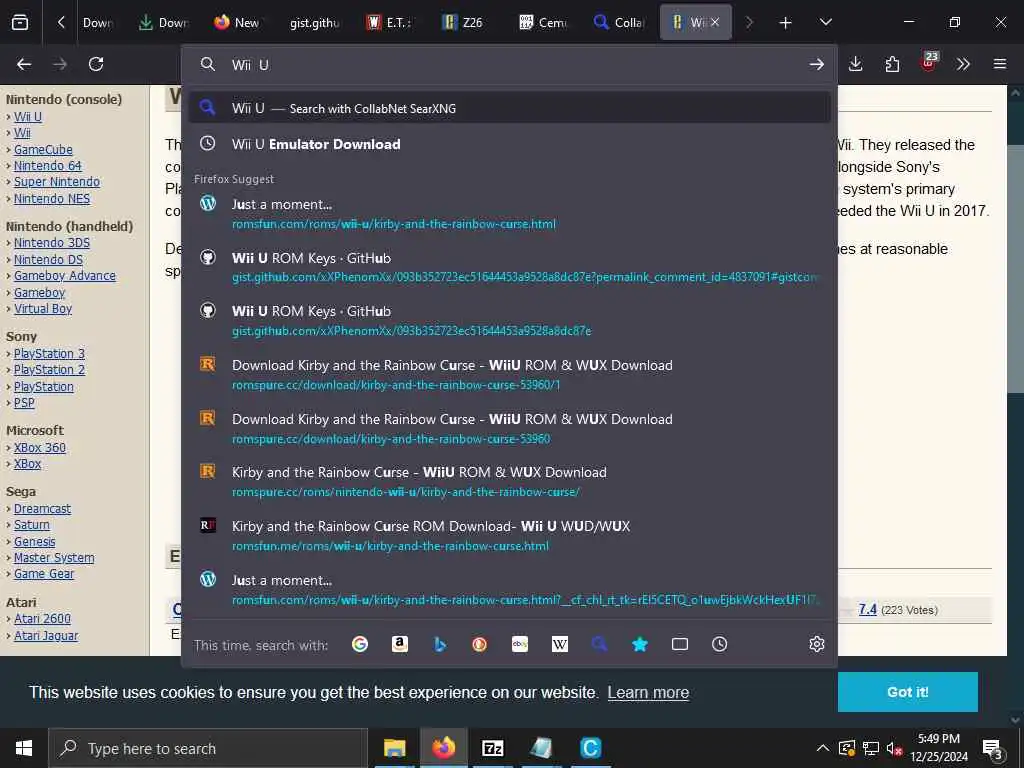Click the taskbar search box
Screen dimensions: 1024x768
(208, 748)
